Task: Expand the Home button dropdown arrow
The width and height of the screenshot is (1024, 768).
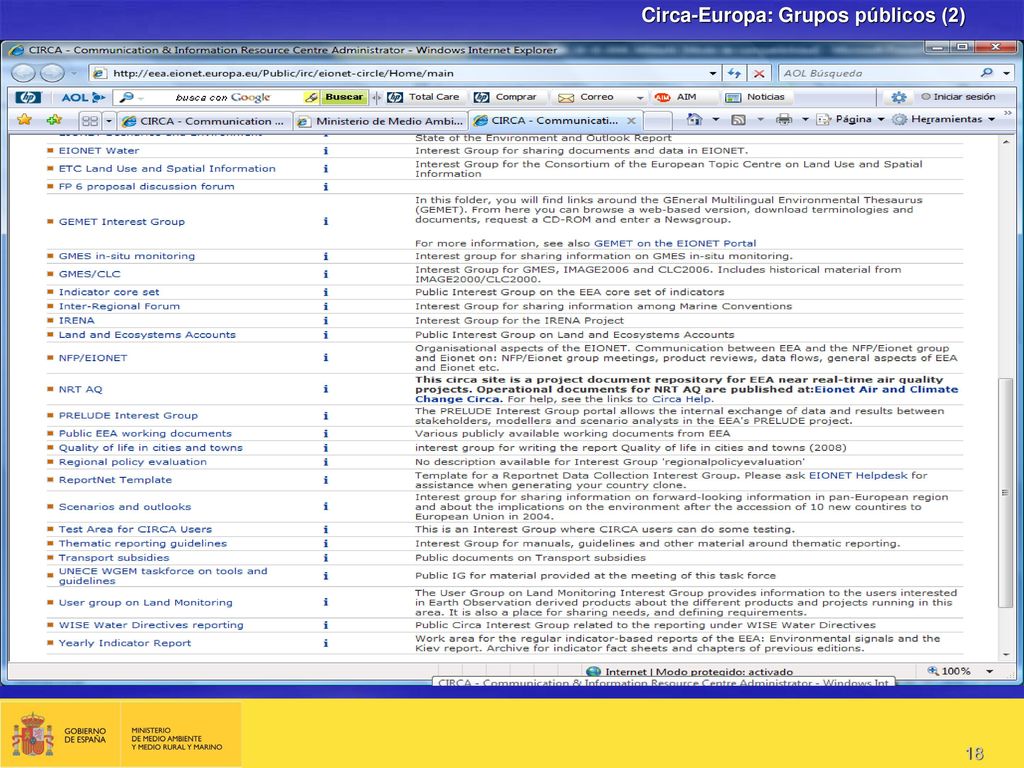Action: click(x=716, y=120)
